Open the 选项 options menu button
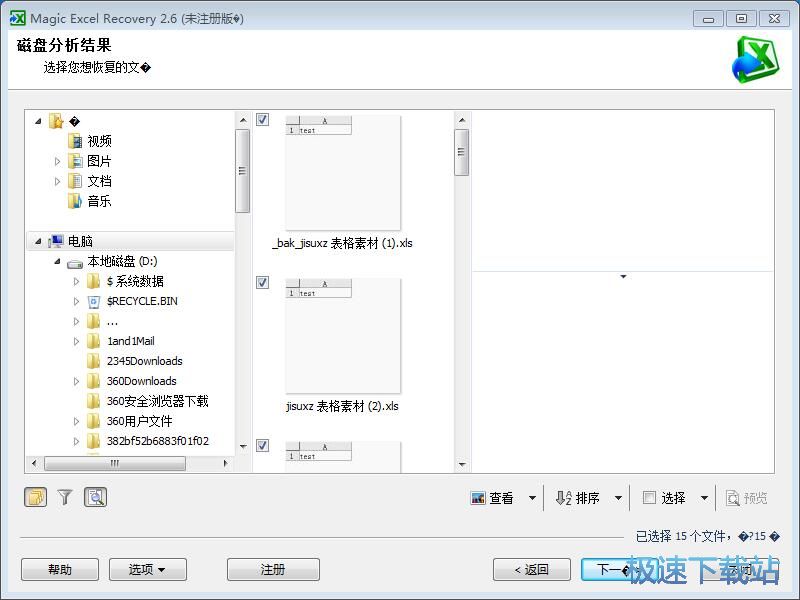Viewport: 800px width, 600px height. (x=146, y=569)
